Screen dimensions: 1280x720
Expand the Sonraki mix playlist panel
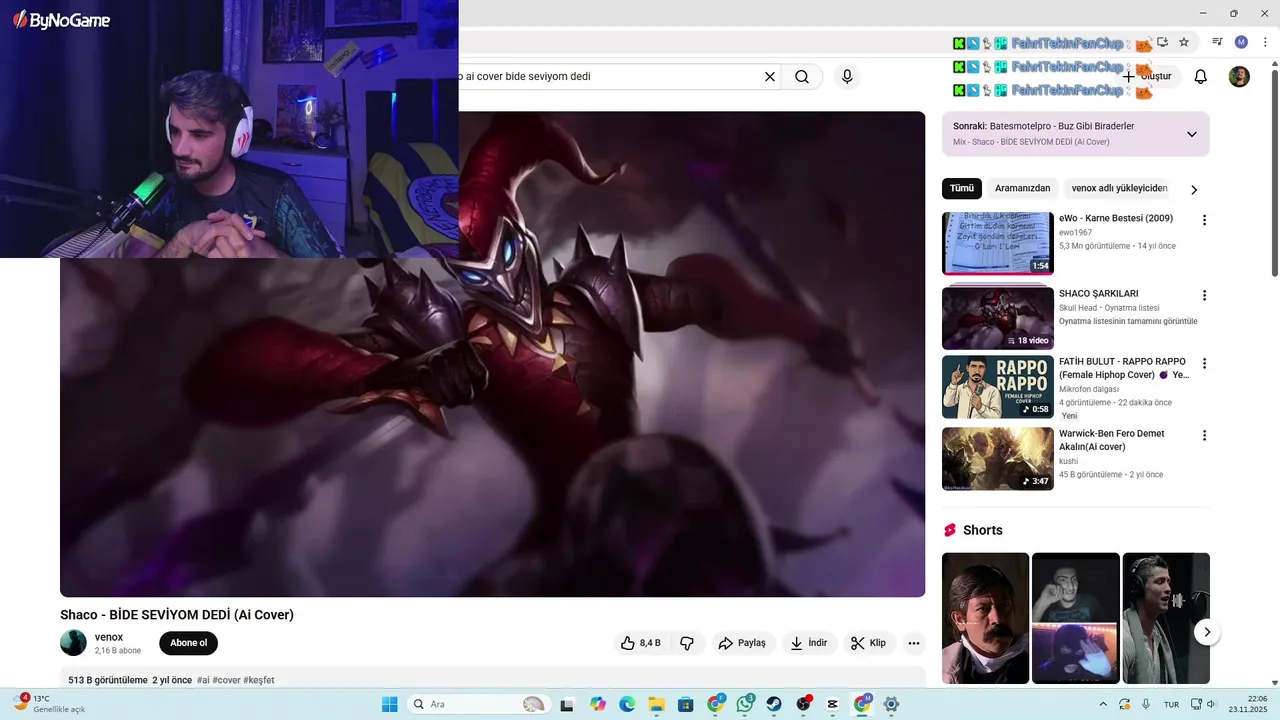coord(1191,134)
